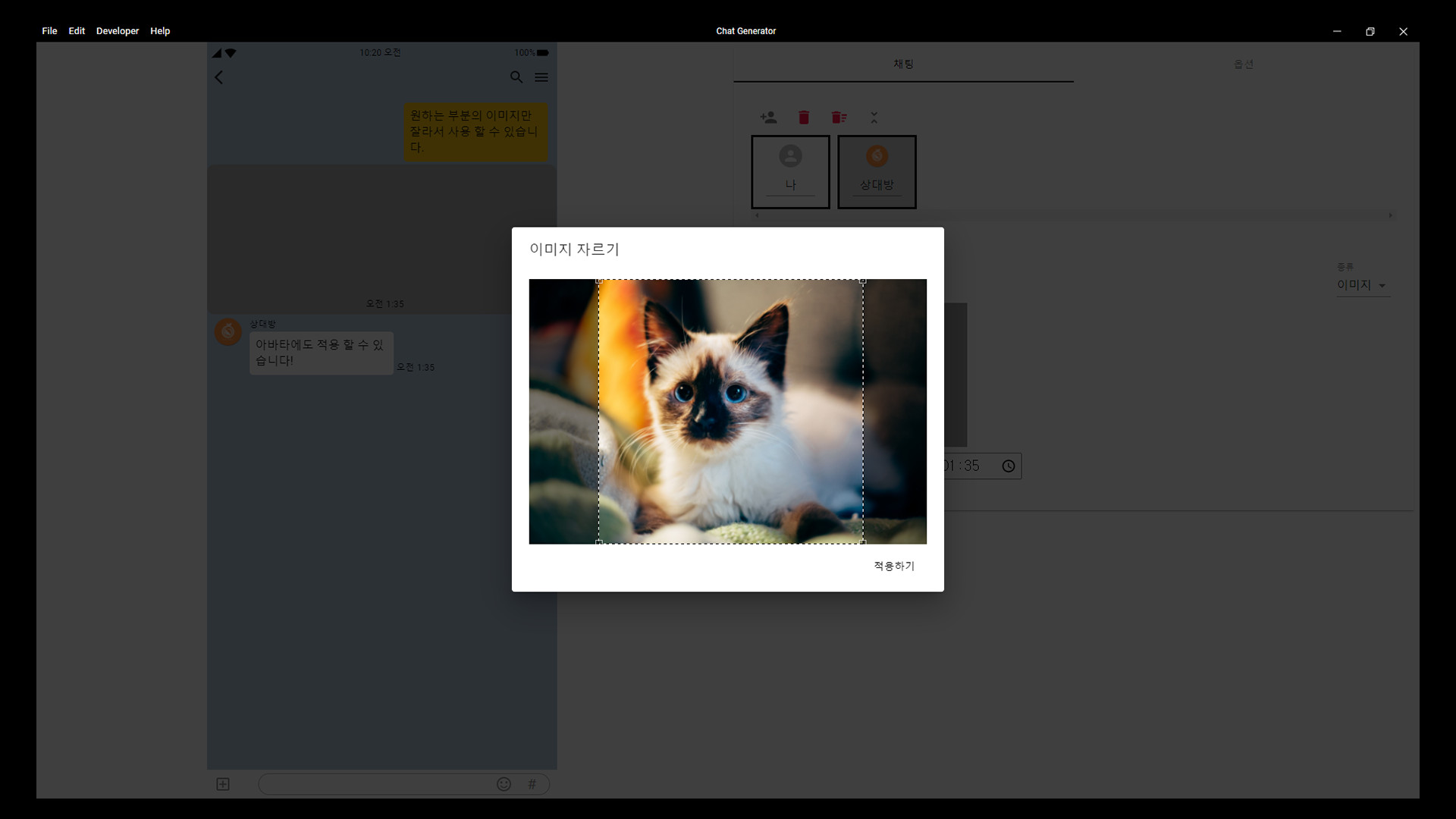Click the 상대방 orange avatar in the conversation

(x=227, y=331)
